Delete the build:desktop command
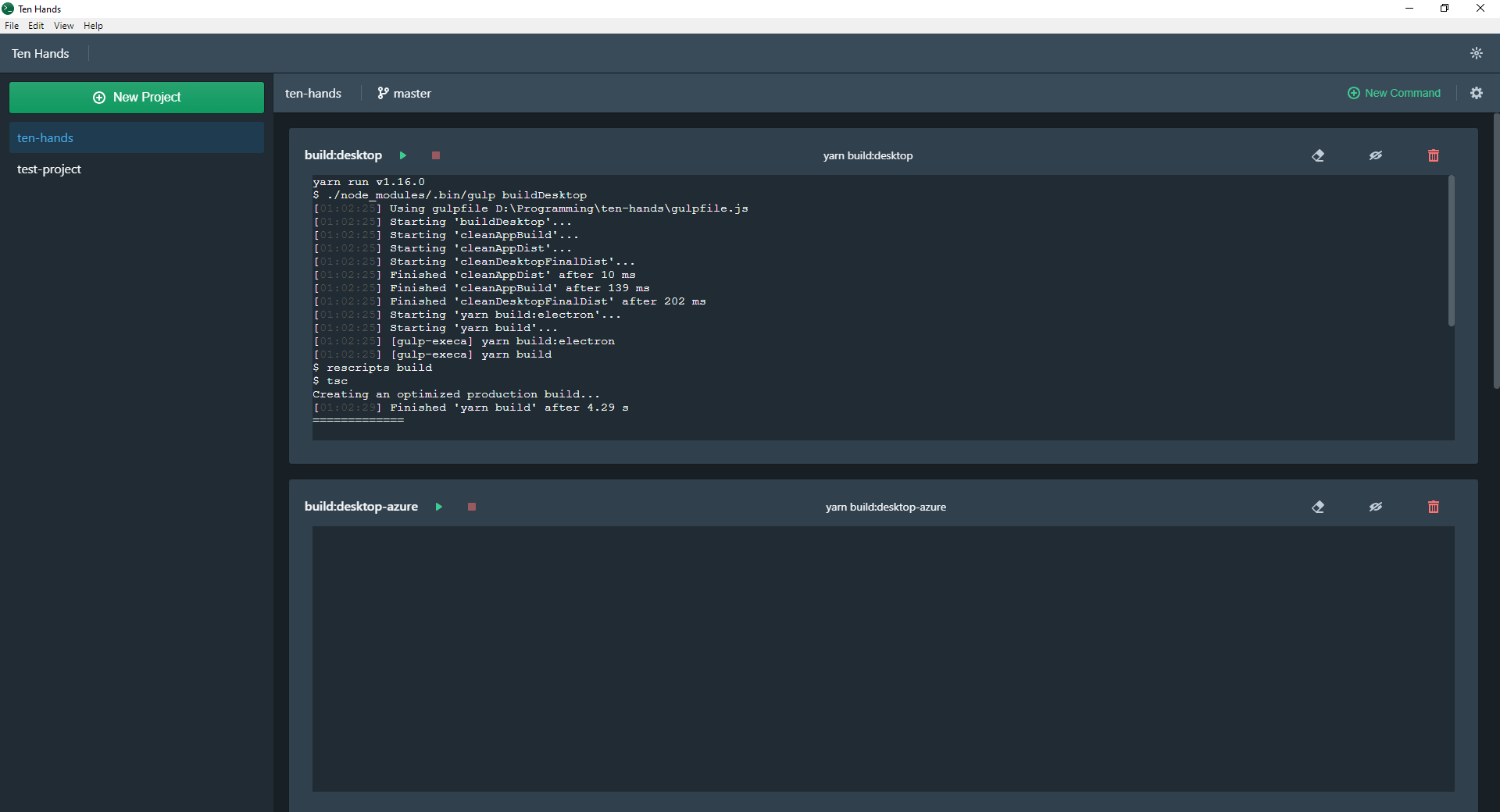This screenshot has width=1500, height=812. pyautogui.click(x=1433, y=155)
